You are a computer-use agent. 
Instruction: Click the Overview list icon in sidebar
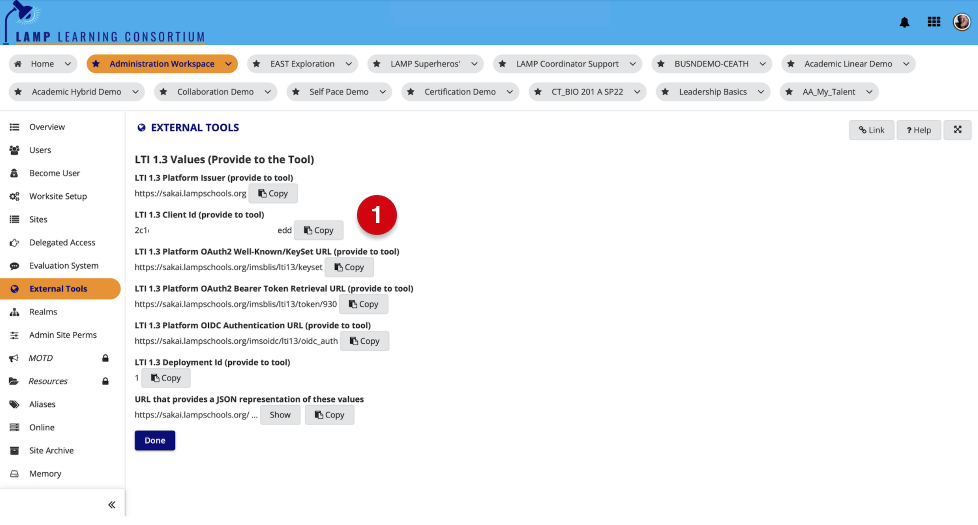[x=14, y=127]
